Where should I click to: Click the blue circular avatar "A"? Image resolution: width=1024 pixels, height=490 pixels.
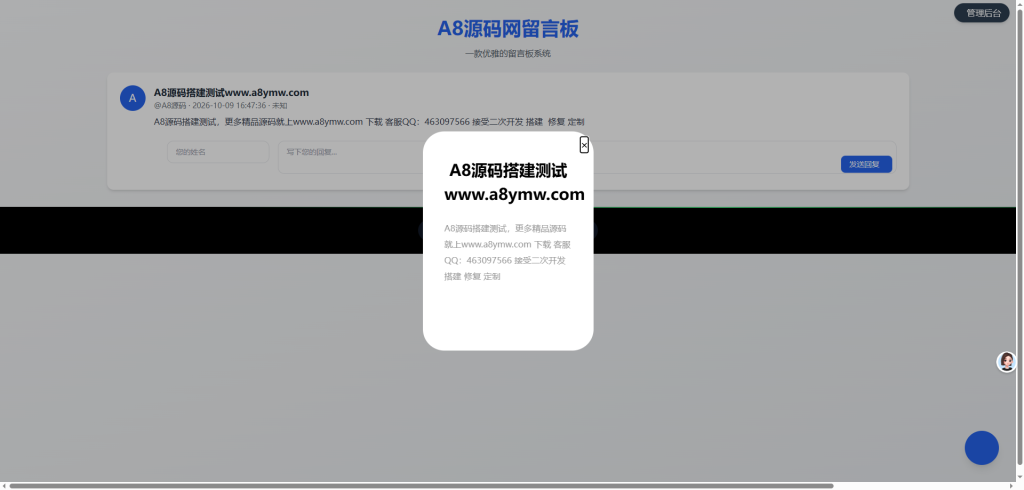(133, 98)
